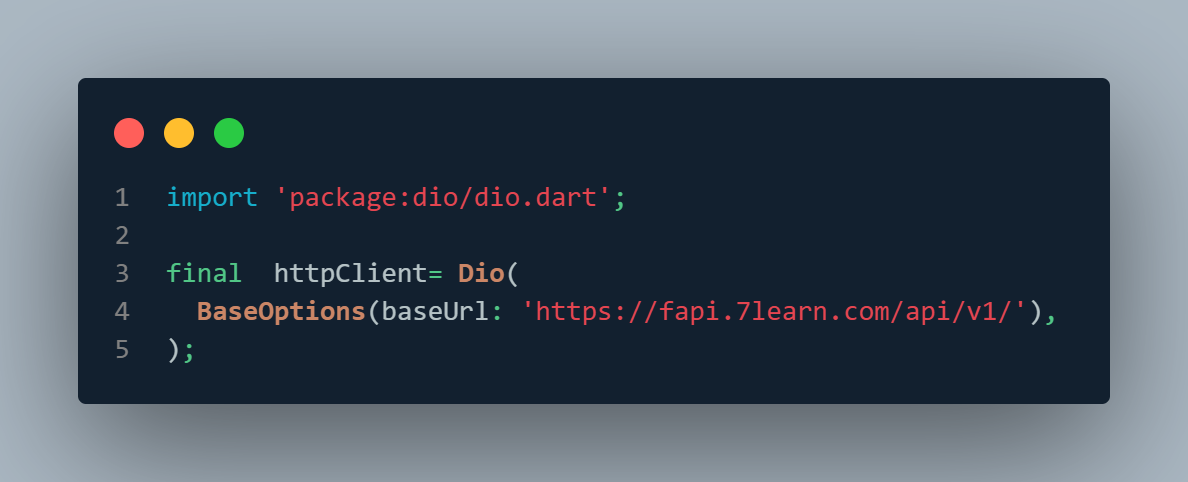This screenshot has width=1188, height=482.
Task: Click line number 3 in gutter
Action: (x=122, y=274)
